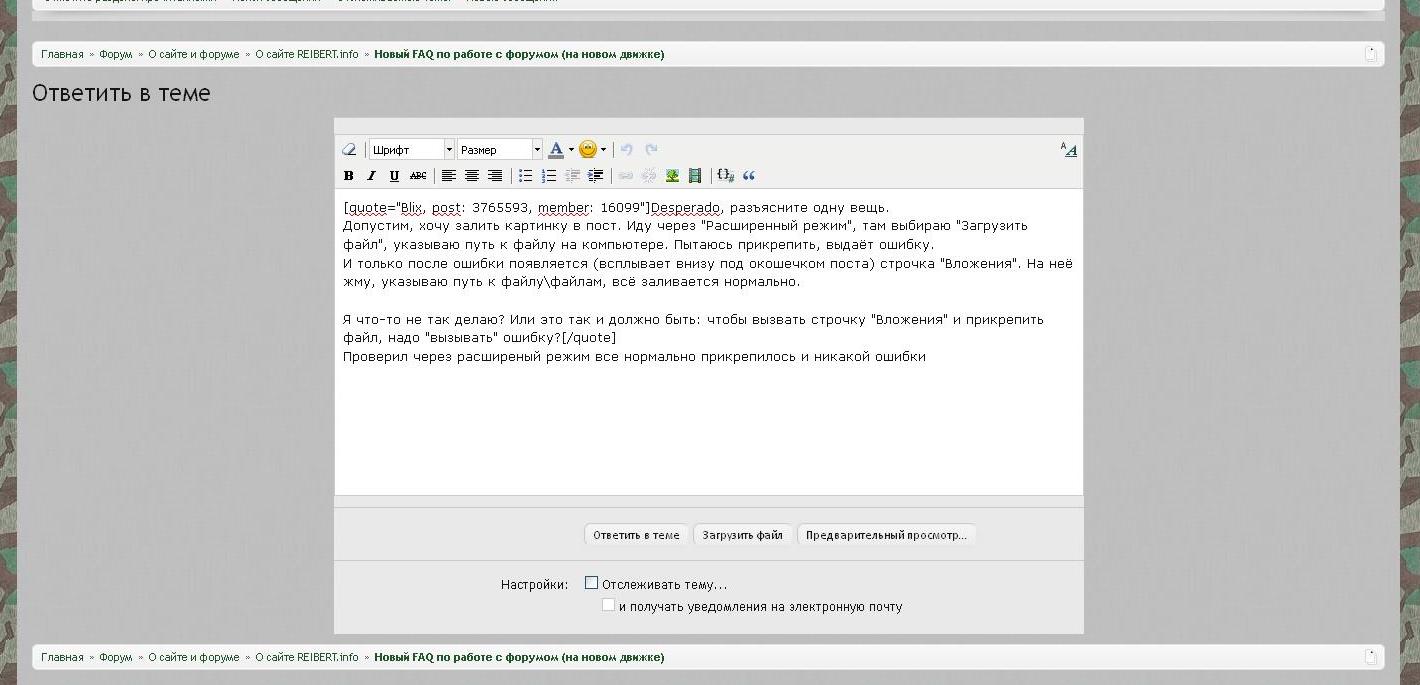Apply italic formatting
This screenshot has width=1420, height=685.
(x=371, y=176)
